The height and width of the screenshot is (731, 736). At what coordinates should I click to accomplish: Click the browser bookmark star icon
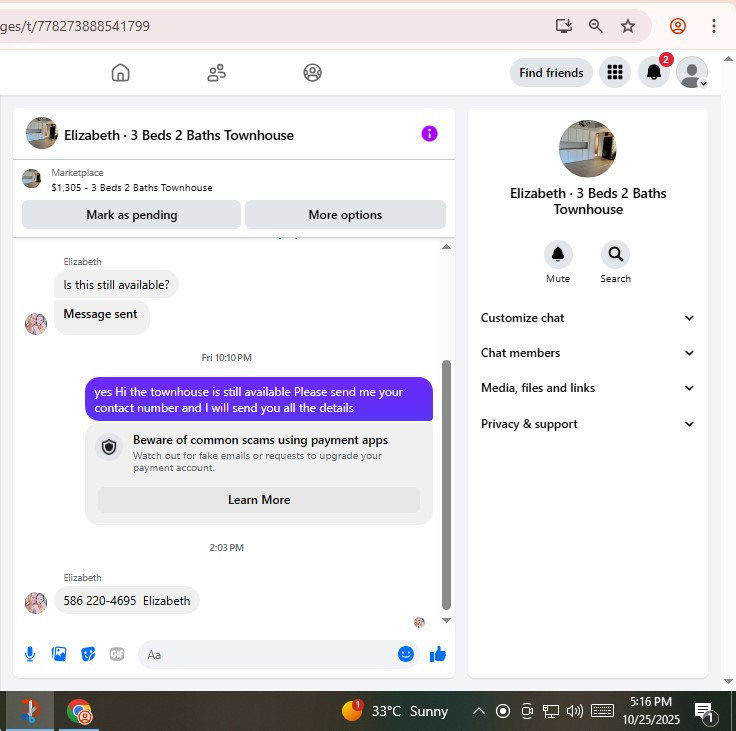[x=628, y=26]
